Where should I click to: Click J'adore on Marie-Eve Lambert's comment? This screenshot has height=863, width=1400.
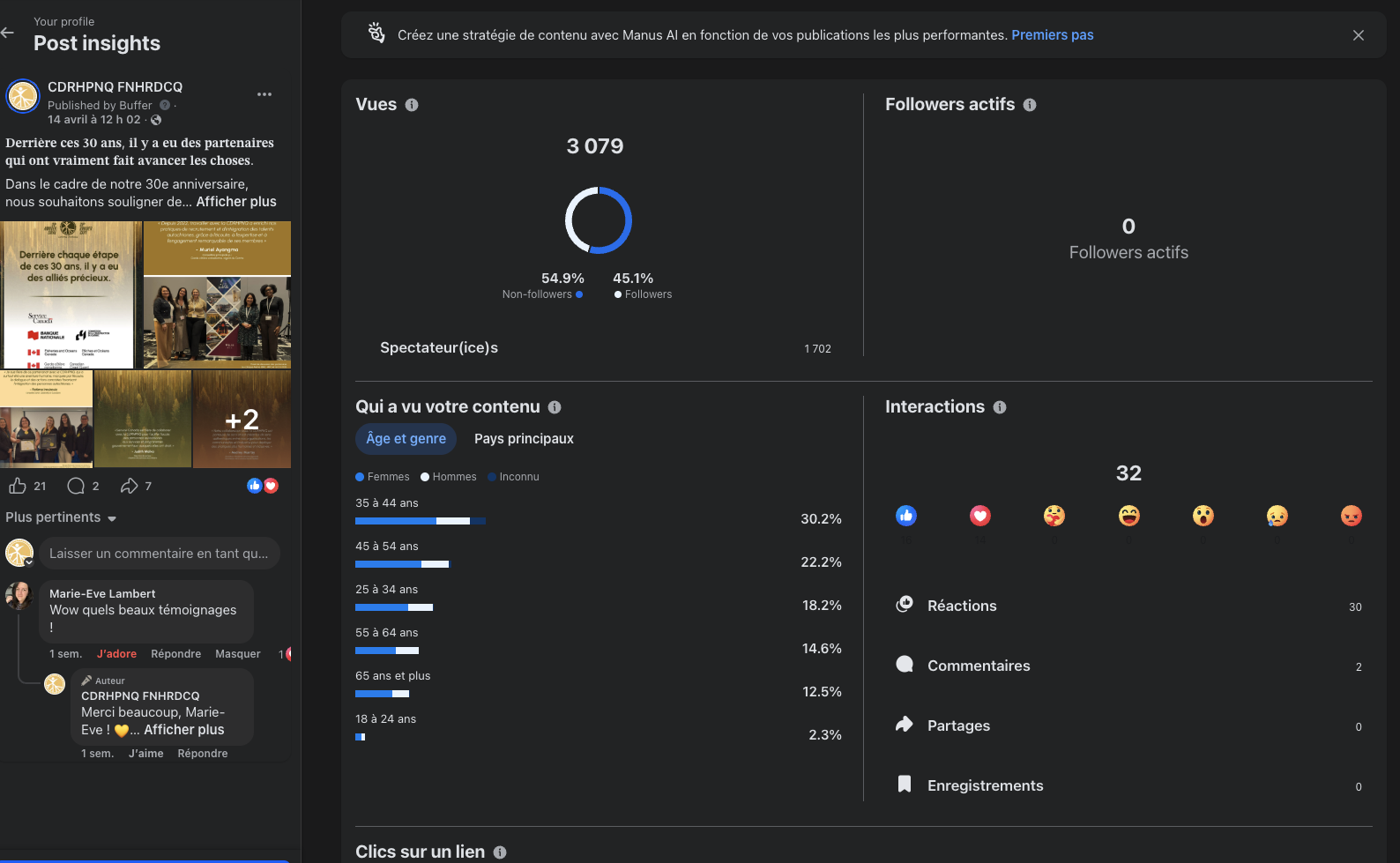116,654
